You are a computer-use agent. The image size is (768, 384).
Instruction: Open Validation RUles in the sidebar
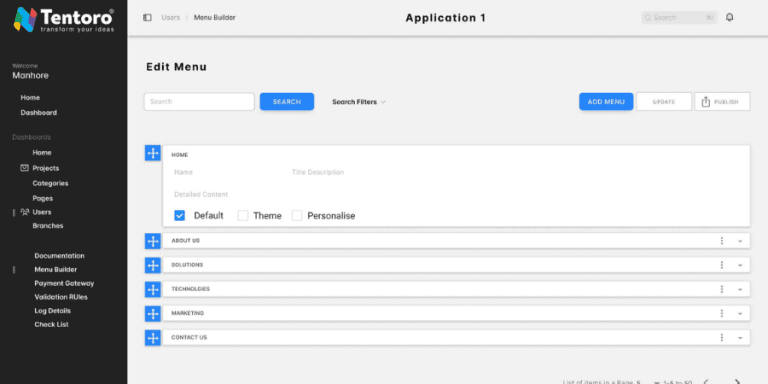[61, 297]
